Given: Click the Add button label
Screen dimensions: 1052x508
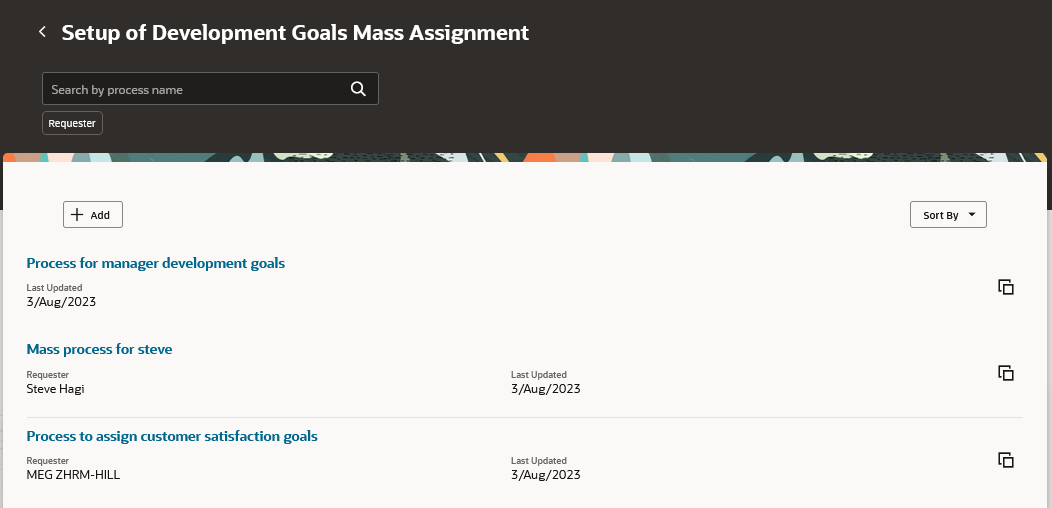Looking at the screenshot, I should (x=100, y=215).
